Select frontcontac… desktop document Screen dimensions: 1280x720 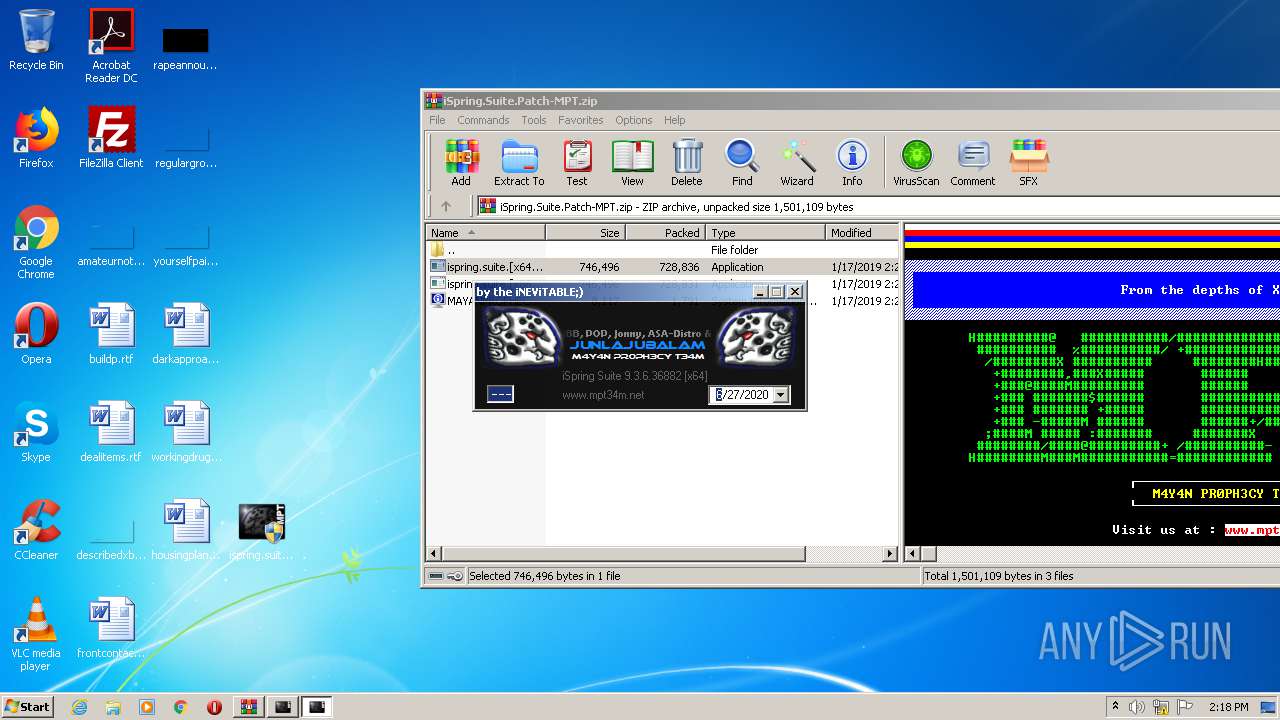coord(111,628)
